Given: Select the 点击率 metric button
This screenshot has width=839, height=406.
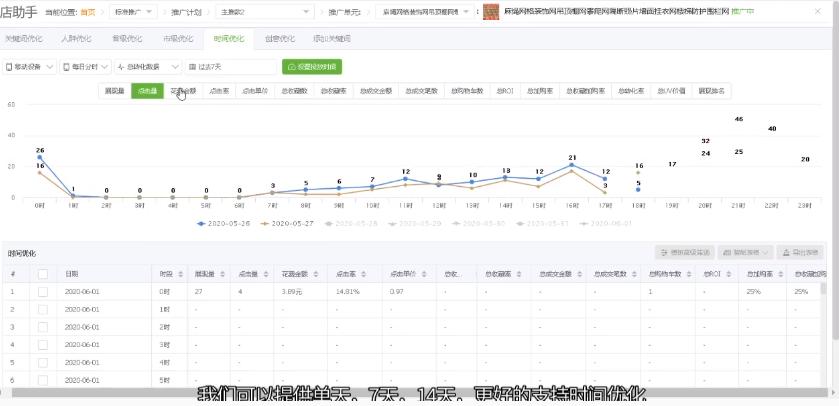Looking at the screenshot, I should (x=219, y=91).
